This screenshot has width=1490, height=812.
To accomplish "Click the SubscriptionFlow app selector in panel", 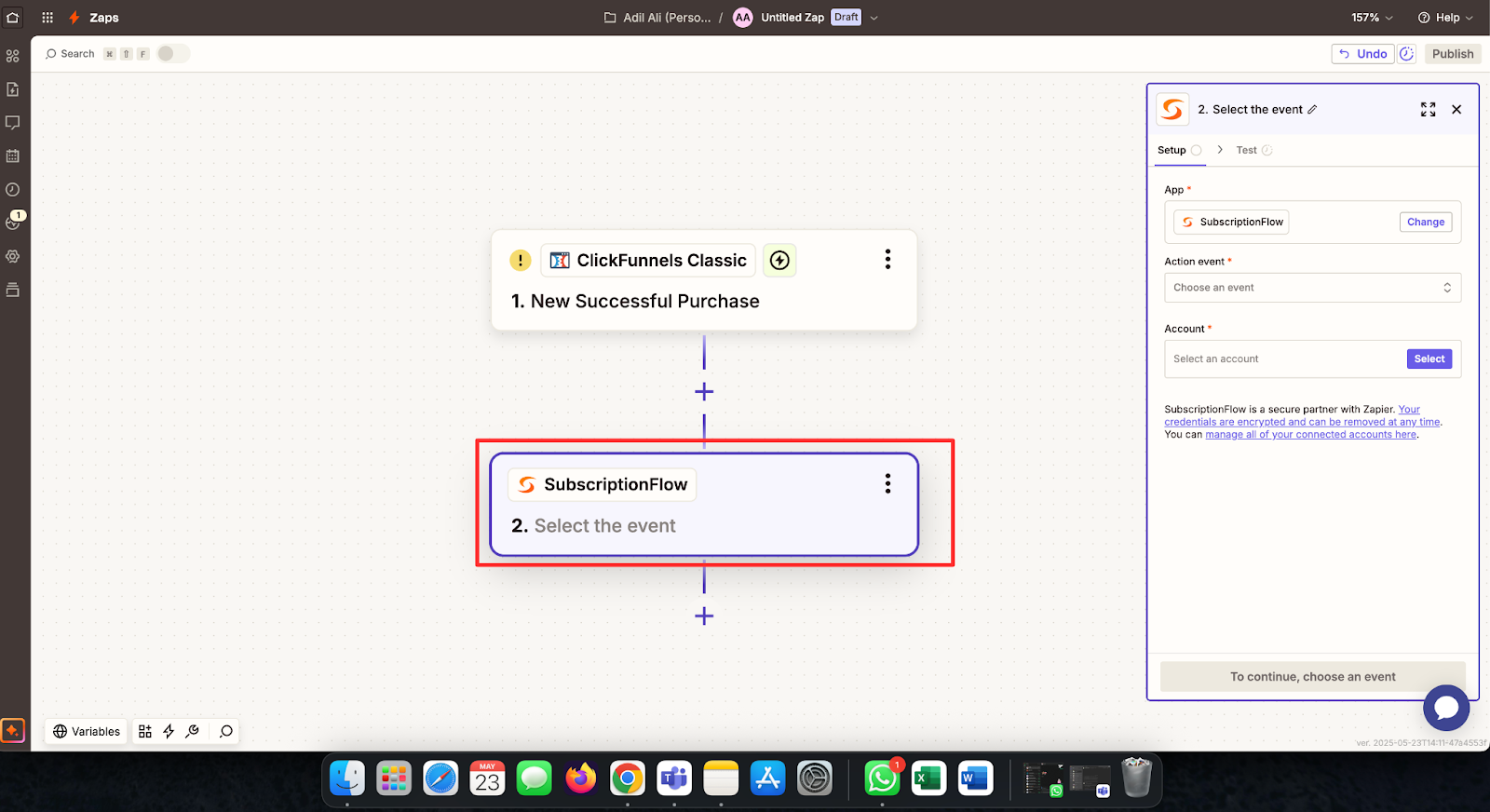I will [1231, 222].
